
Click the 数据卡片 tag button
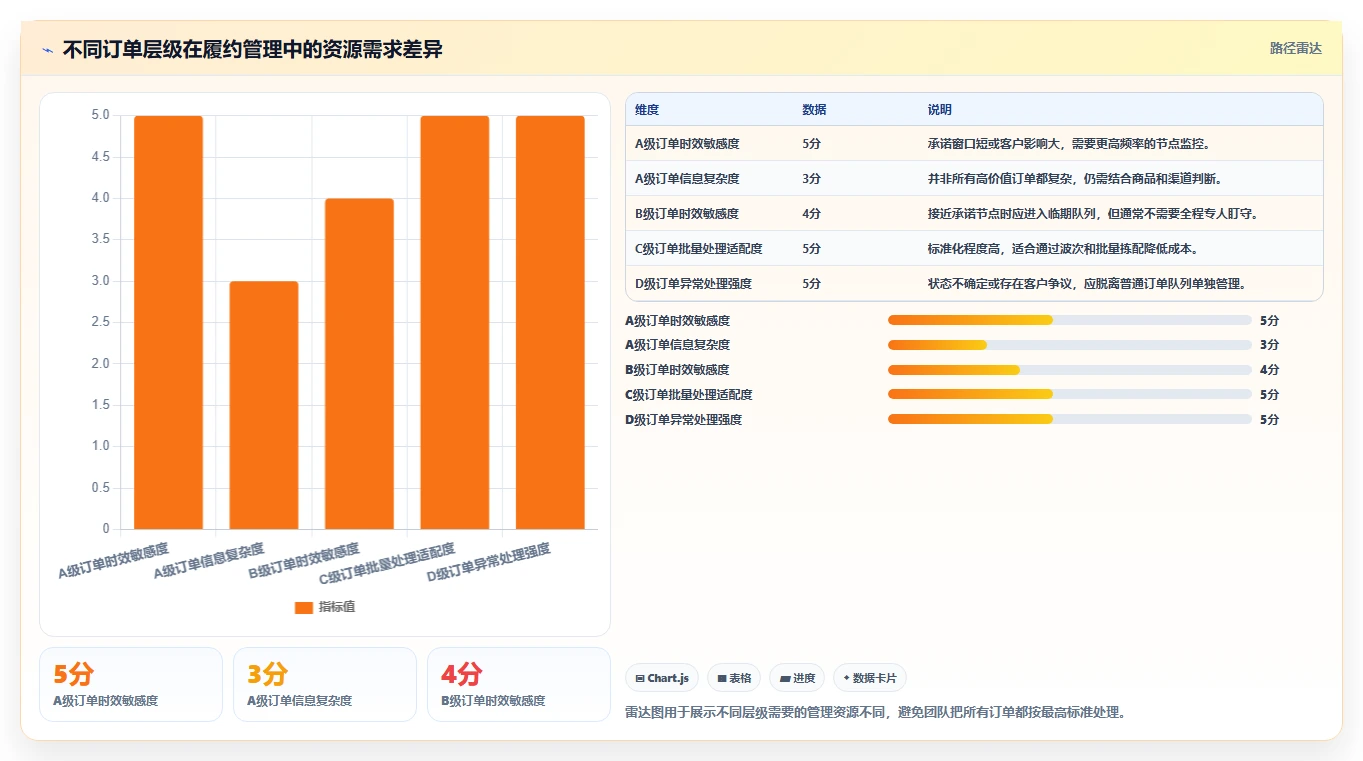[x=870, y=678]
